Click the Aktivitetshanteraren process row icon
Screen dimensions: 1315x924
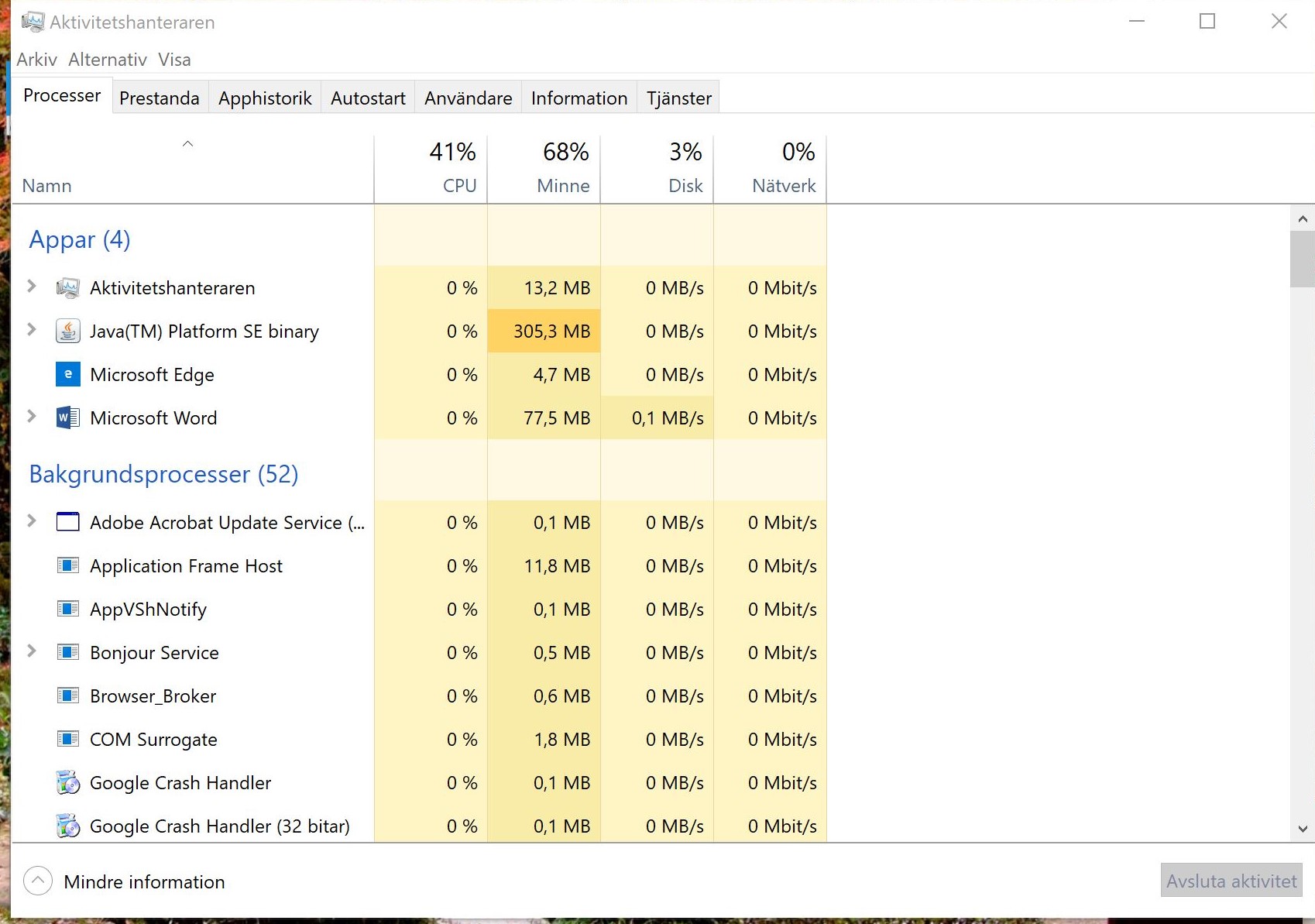68,288
